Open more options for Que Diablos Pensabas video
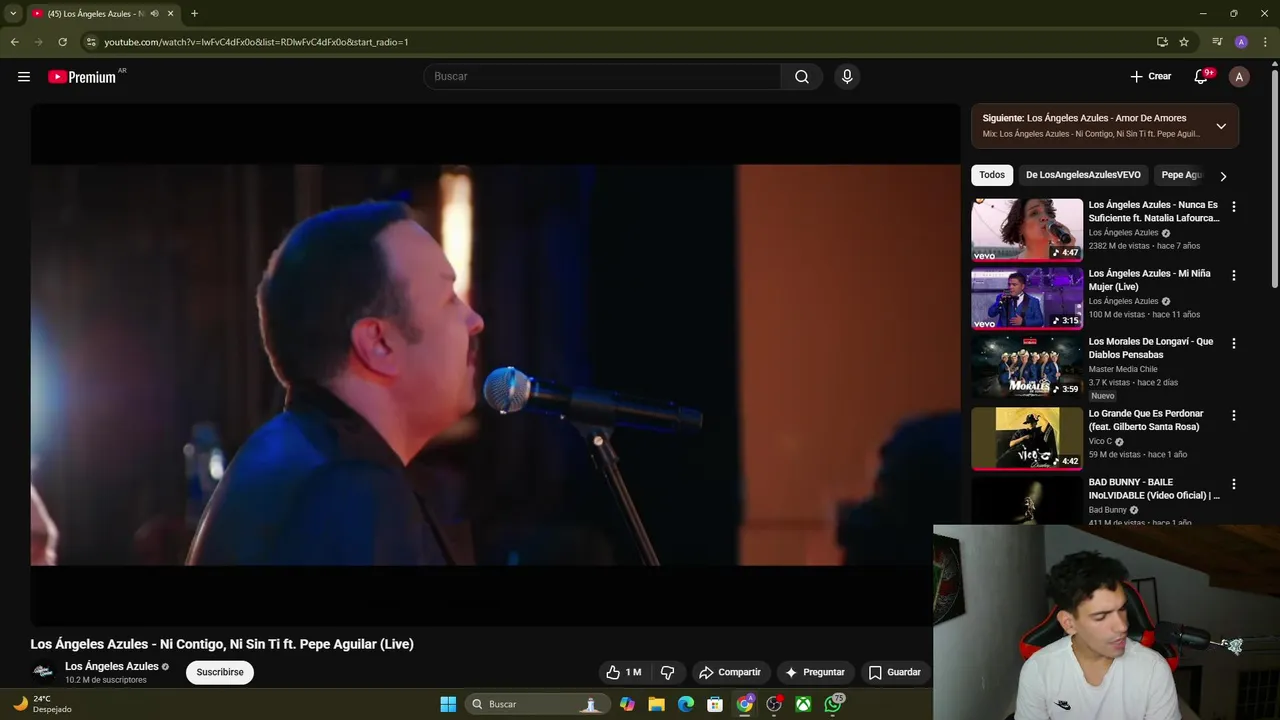1280x720 pixels. point(1233,343)
